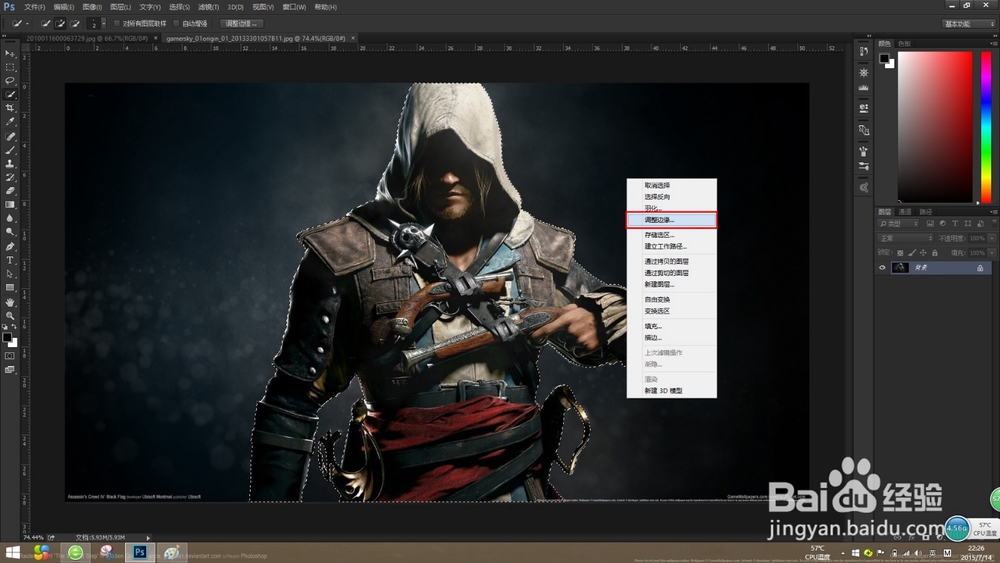Select the Quick Selection tool in toolbox
The image size is (1000, 563).
click(10, 94)
